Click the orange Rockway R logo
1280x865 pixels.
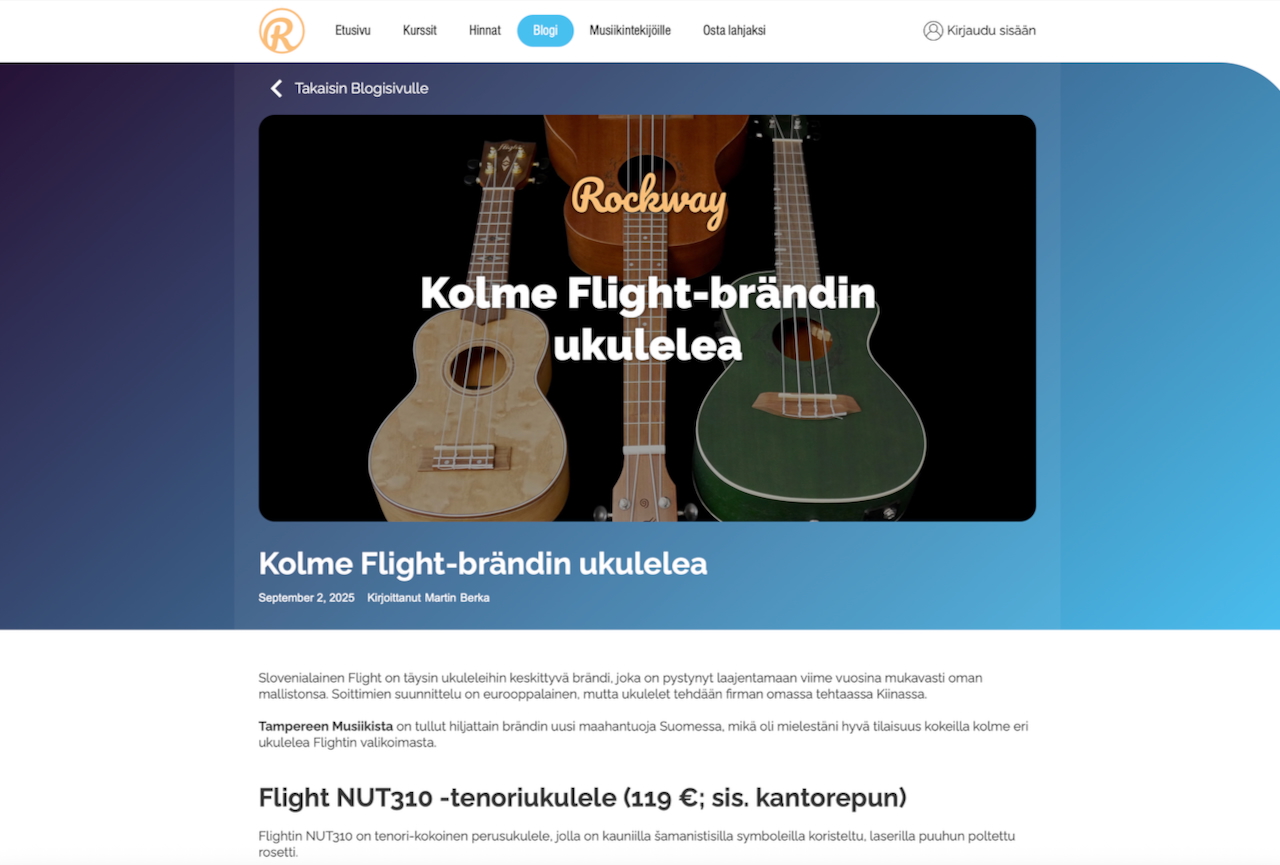pos(282,31)
